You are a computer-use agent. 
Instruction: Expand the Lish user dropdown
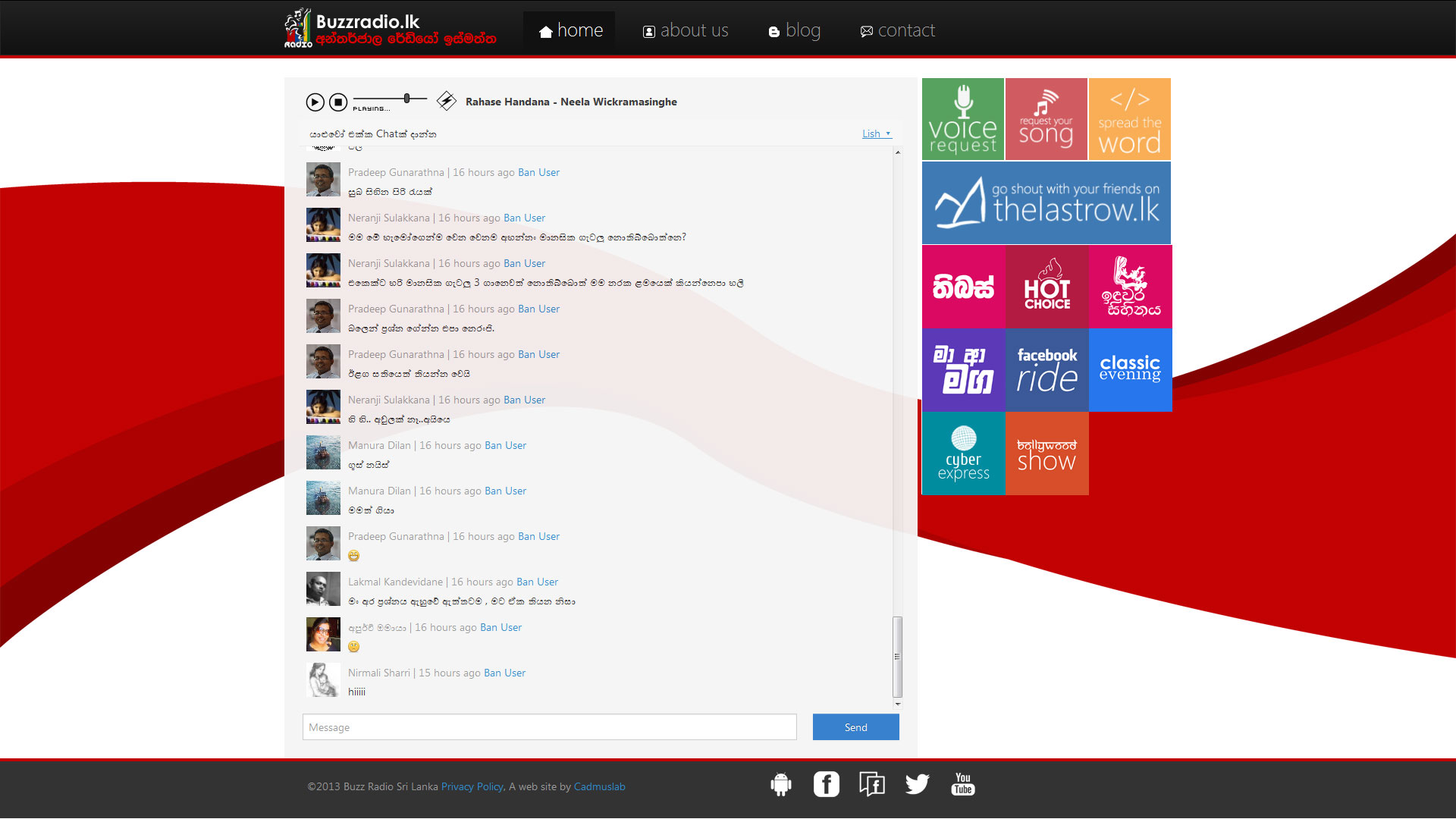[x=877, y=134]
